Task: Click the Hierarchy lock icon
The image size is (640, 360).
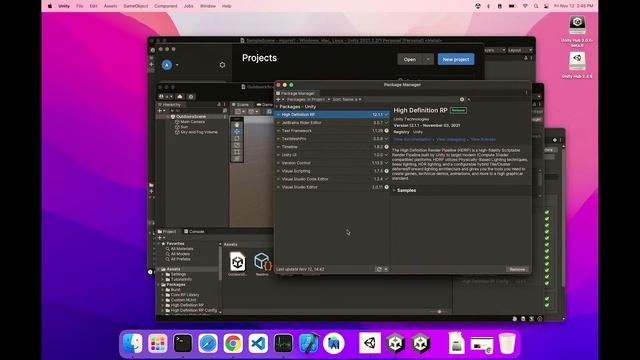Action: [219, 104]
